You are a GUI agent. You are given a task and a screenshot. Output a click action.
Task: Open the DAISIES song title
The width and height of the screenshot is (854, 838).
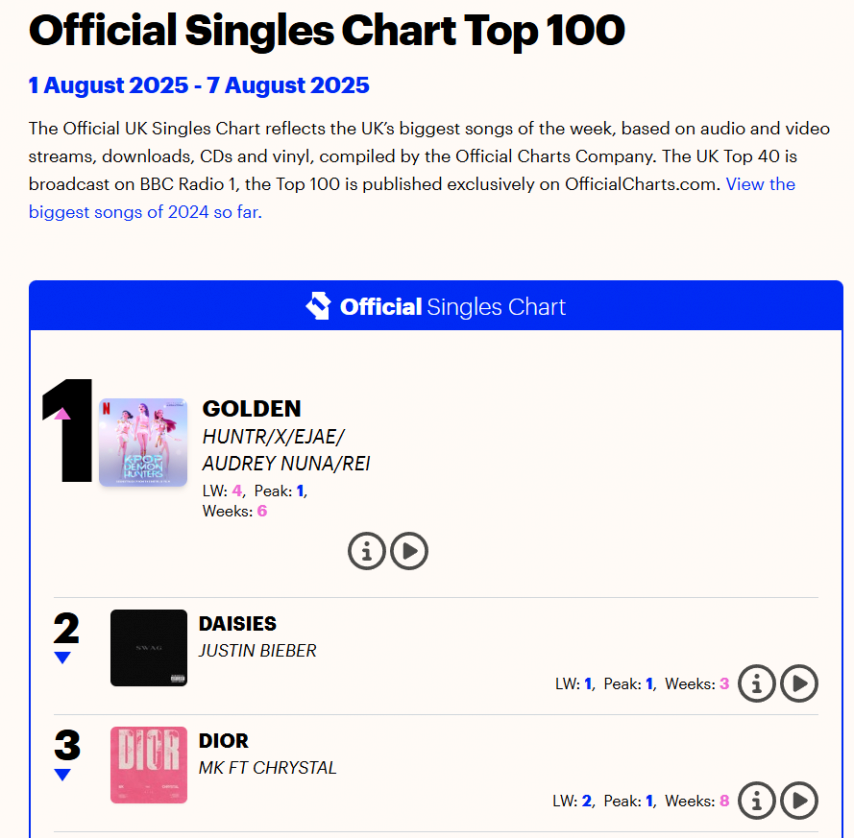237,623
